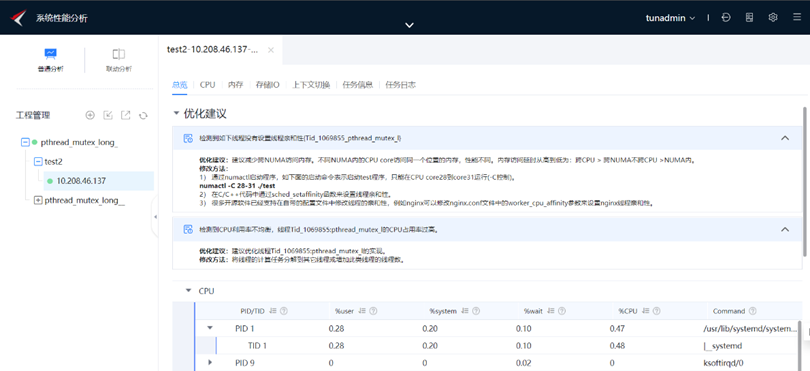Screen dimensions: 810x371
Task: Collapse the 优化建议 section
Action: 176,113
